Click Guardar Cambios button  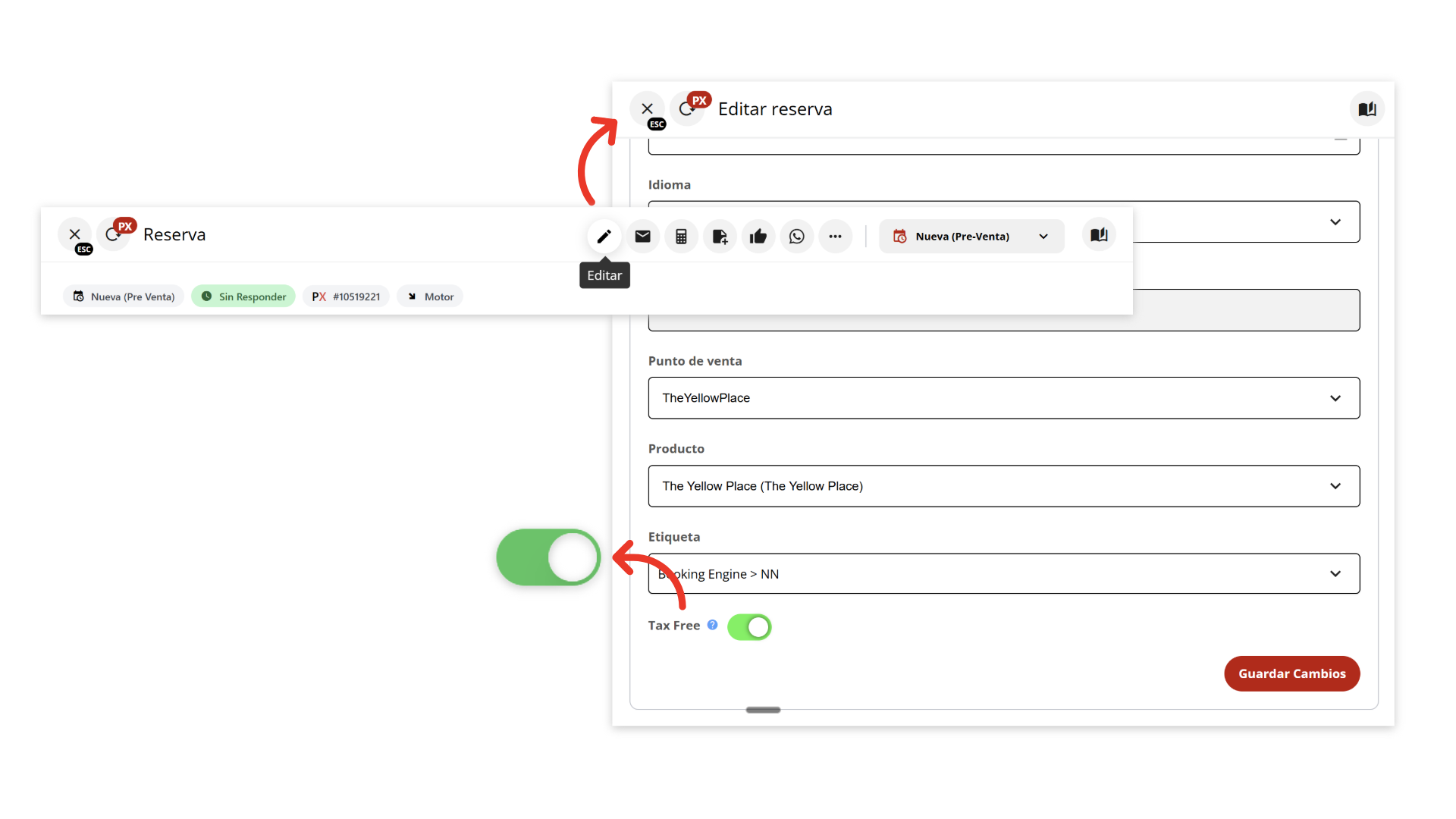point(1291,673)
